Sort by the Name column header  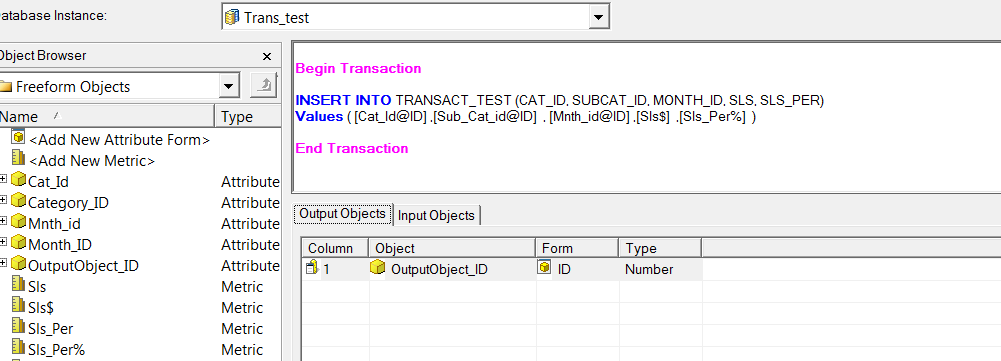click(x=106, y=116)
